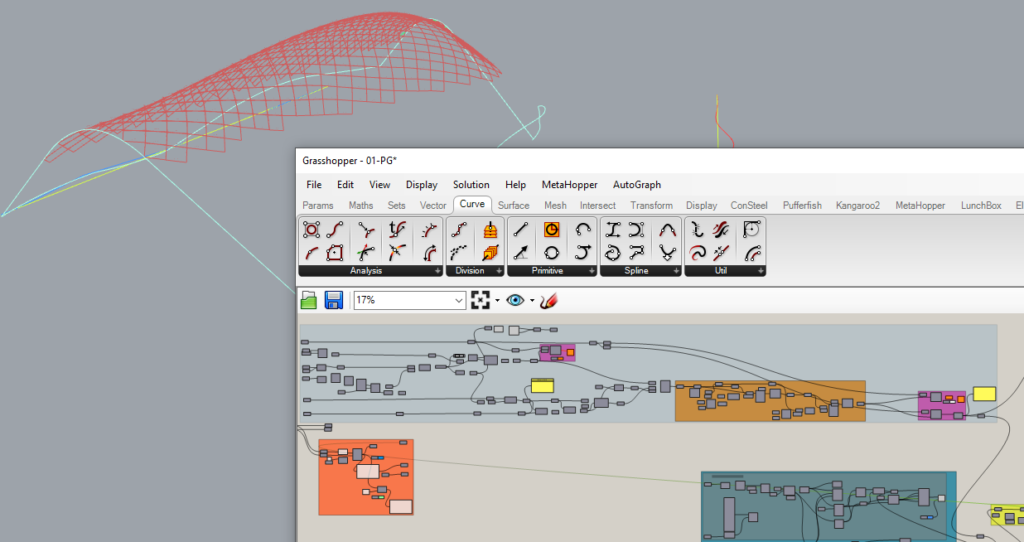
Task: Switch to the Pufferfish tab
Action: coord(802,205)
